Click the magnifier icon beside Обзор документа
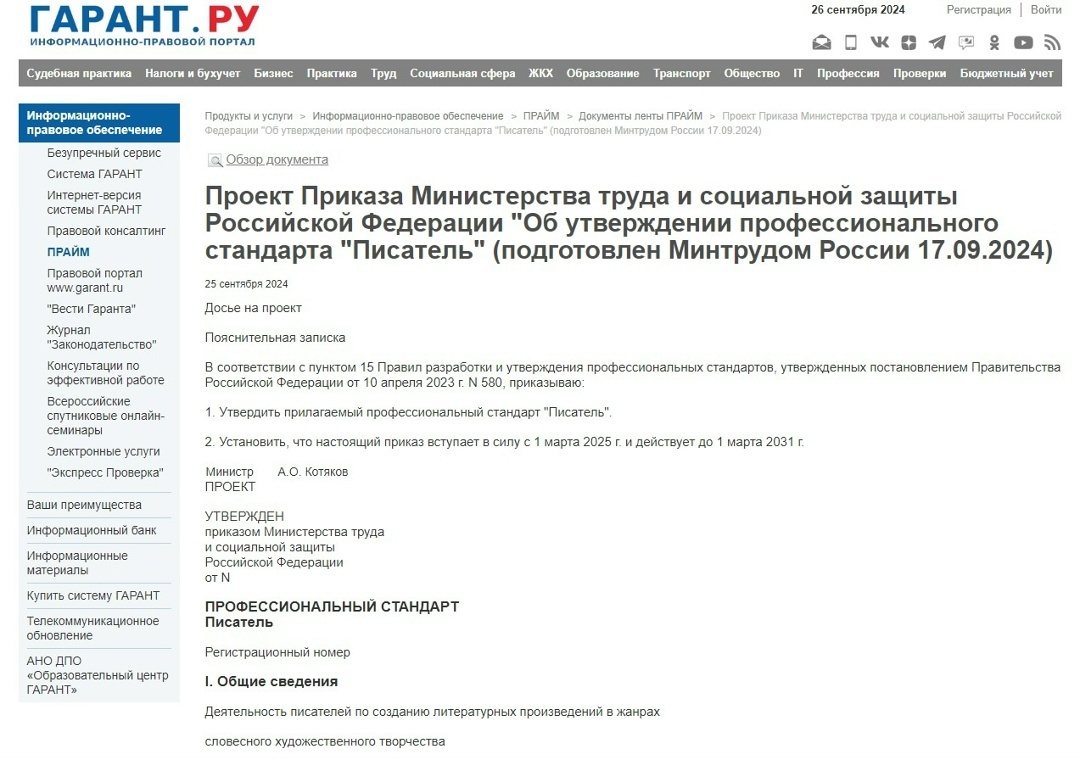Viewport: 1080px width, 760px height. click(215, 161)
